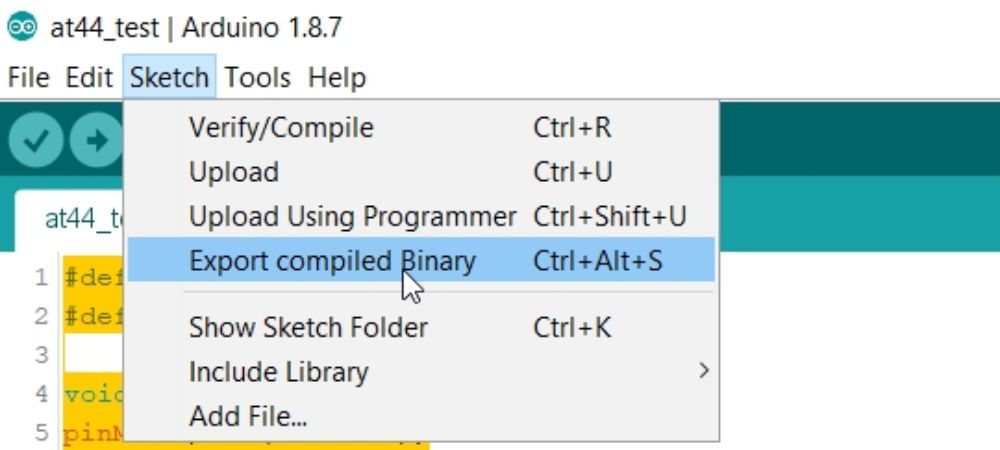The height and width of the screenshot is (450, 1000).
Task: Switch to the at44_test sketch tab
Action: [69, 219]
